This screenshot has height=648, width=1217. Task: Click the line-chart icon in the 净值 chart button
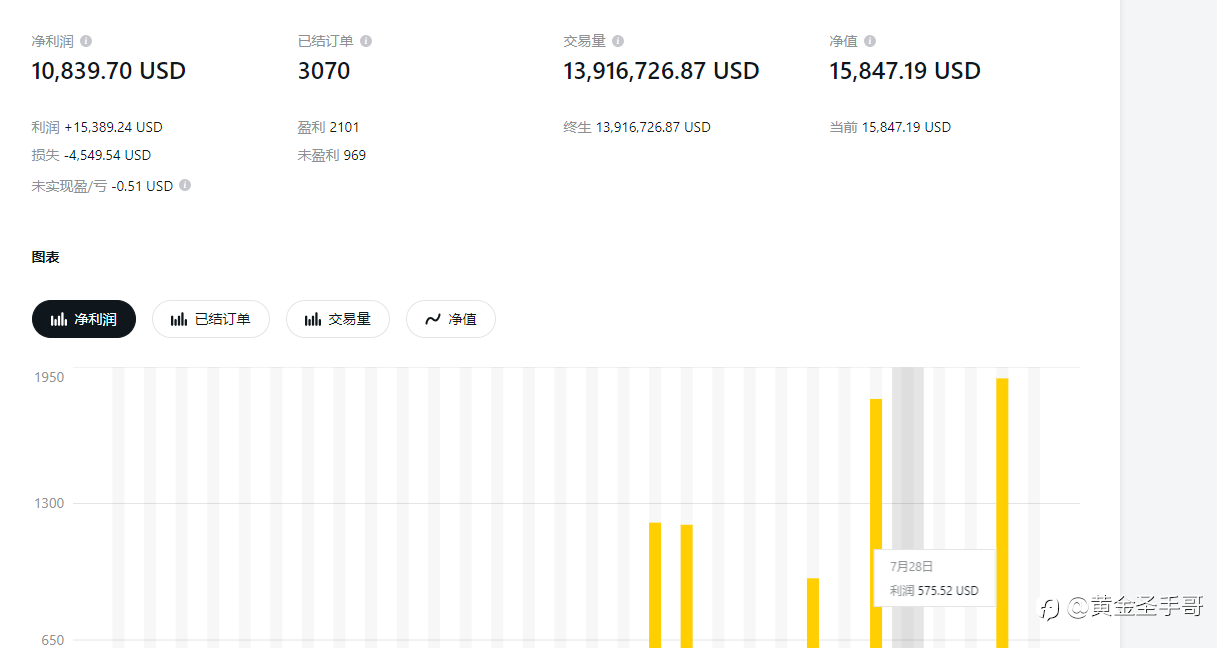433,319
